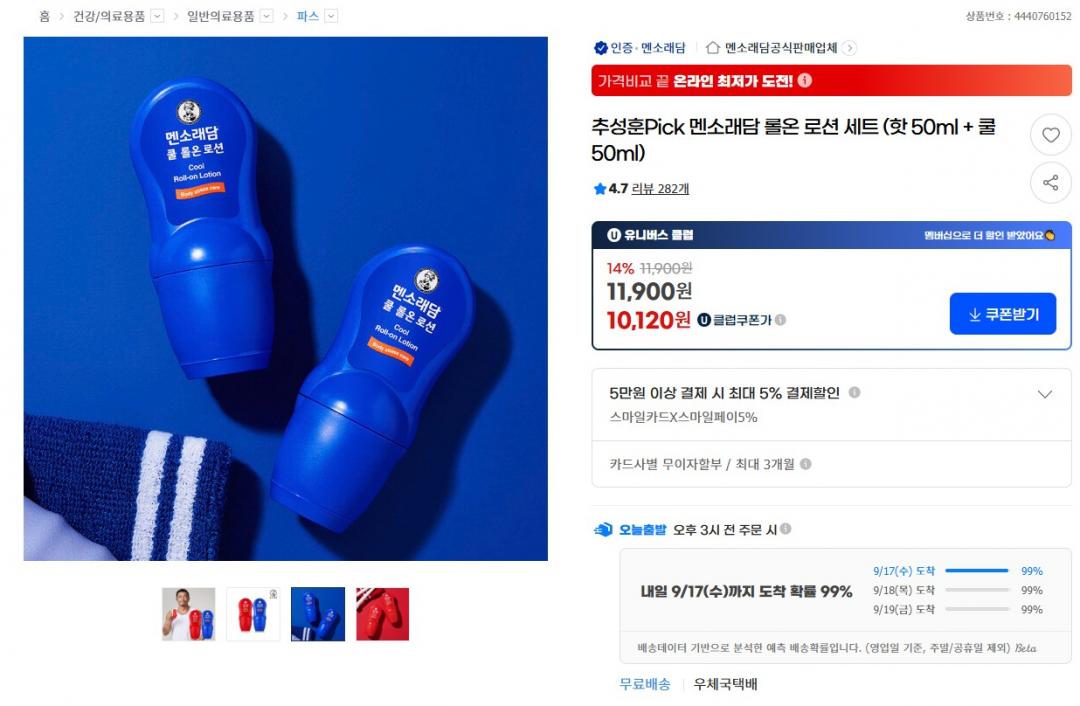Viewport: 1080px width, 706px height.
Task: Click the home icon before 멘소래담공식판매업체
Action: (713, 48)
